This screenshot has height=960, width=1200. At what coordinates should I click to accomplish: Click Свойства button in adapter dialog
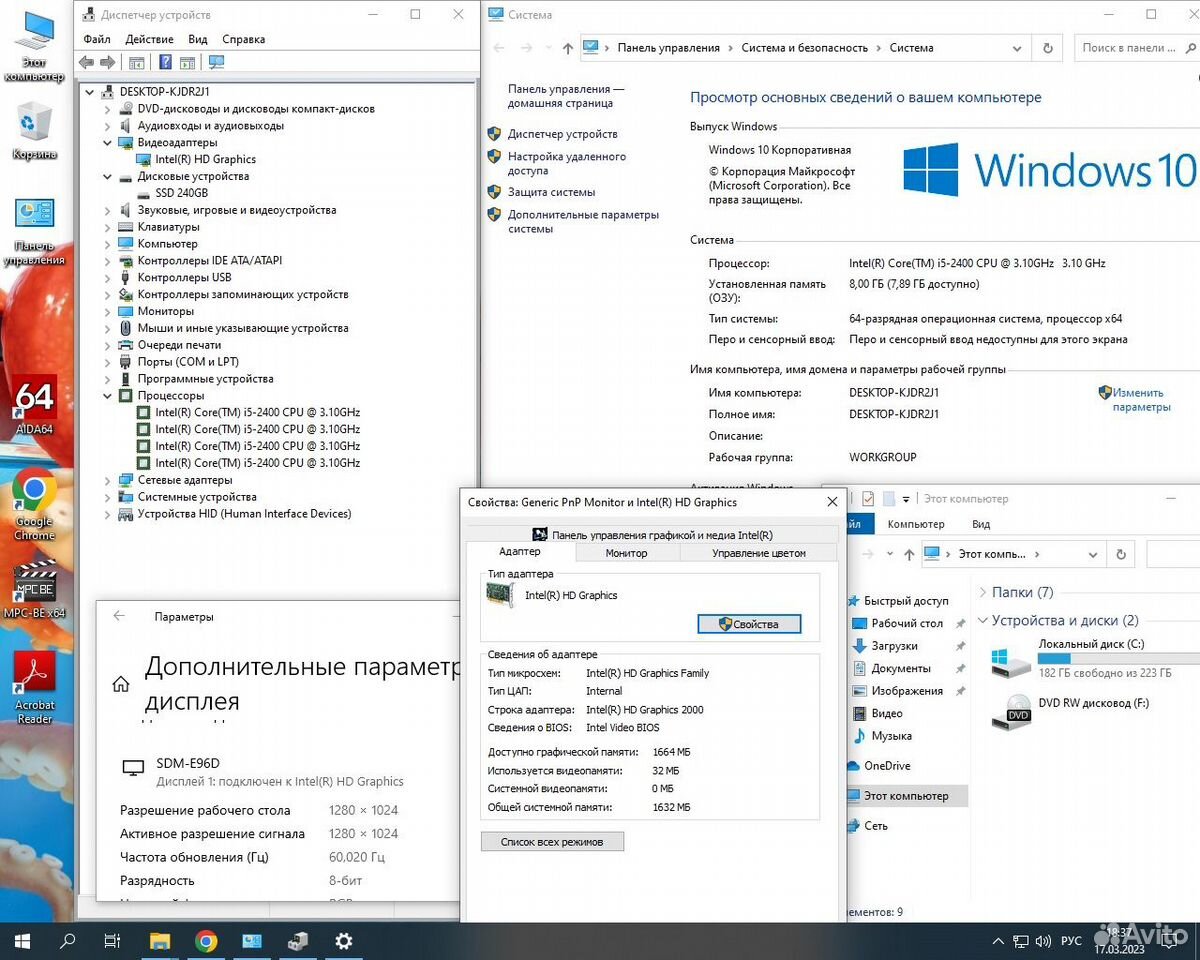(x=749, y=624)
